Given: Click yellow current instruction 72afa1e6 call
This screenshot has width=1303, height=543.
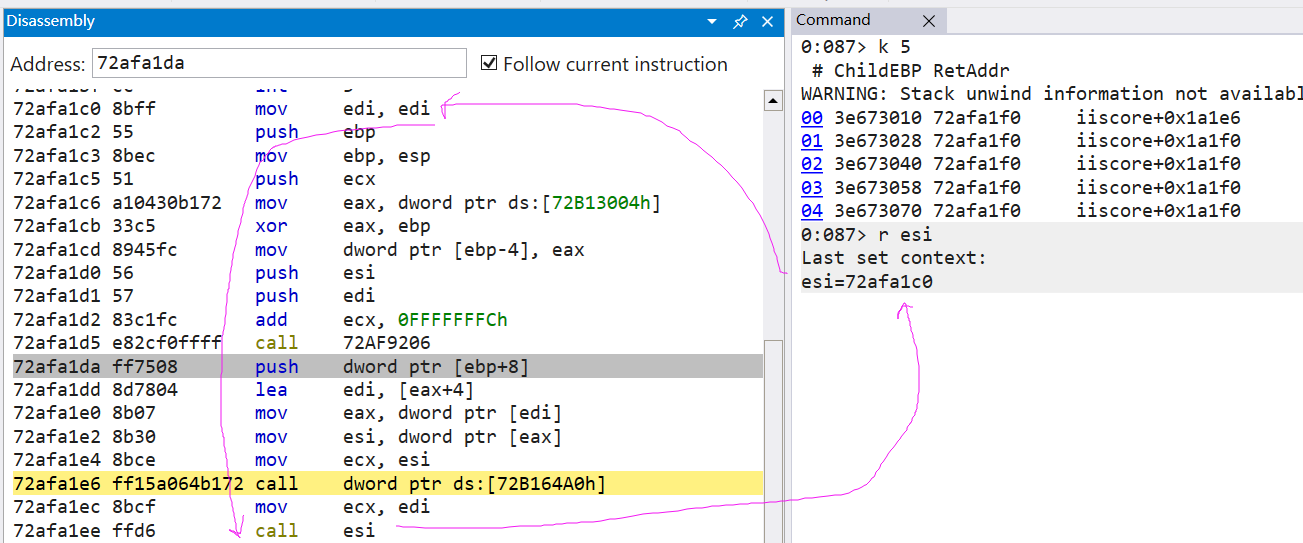Looking at the screenshot, I should [x=387, y=484].
